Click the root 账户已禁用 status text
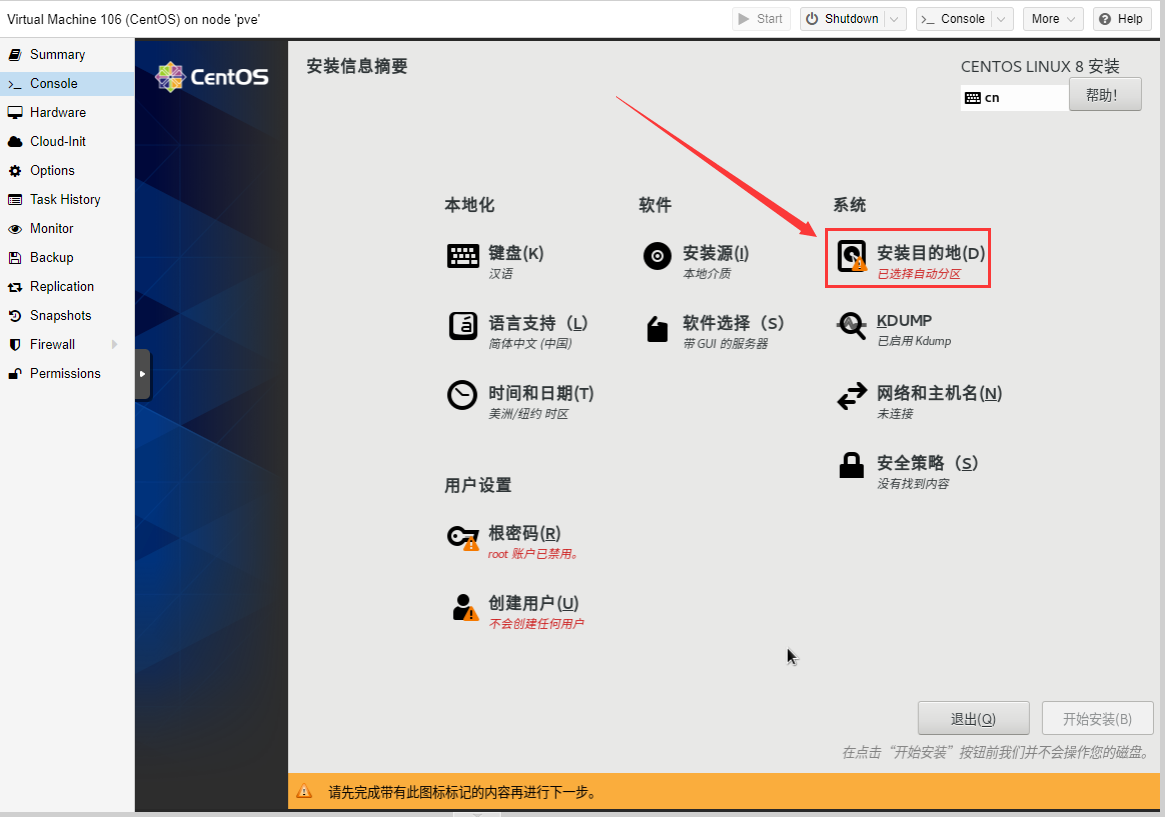The height and width of the screenshot is (817, 1165). [533, 554]
